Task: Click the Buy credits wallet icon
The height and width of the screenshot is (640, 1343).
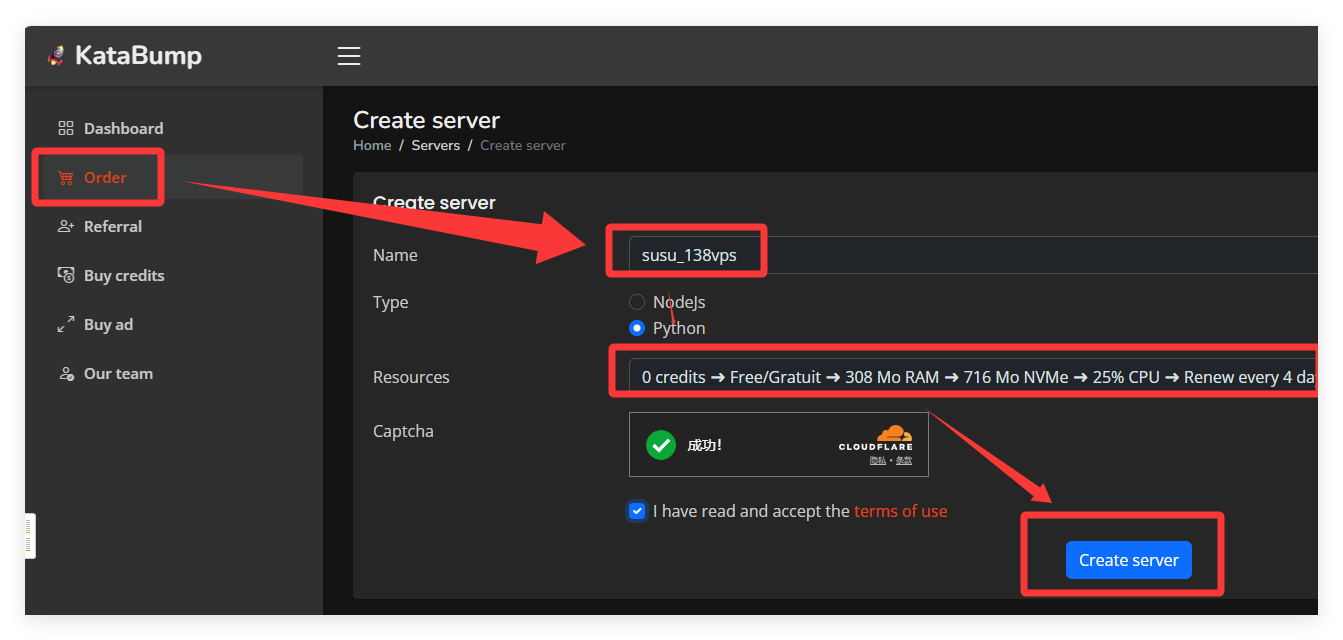Action: pyautogui.click(x=66, y=275)
